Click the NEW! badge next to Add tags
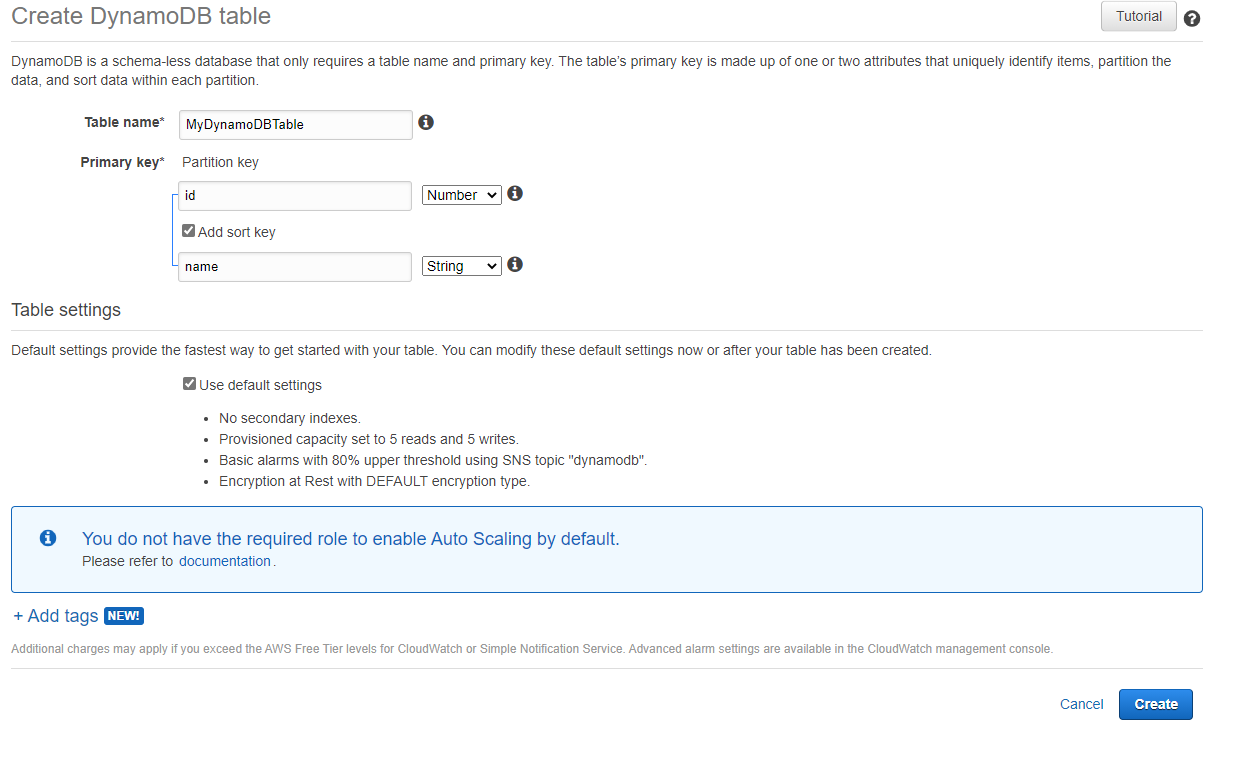Screen dimensions: 1244x775 pyautogui.click(x=124, y=616)
